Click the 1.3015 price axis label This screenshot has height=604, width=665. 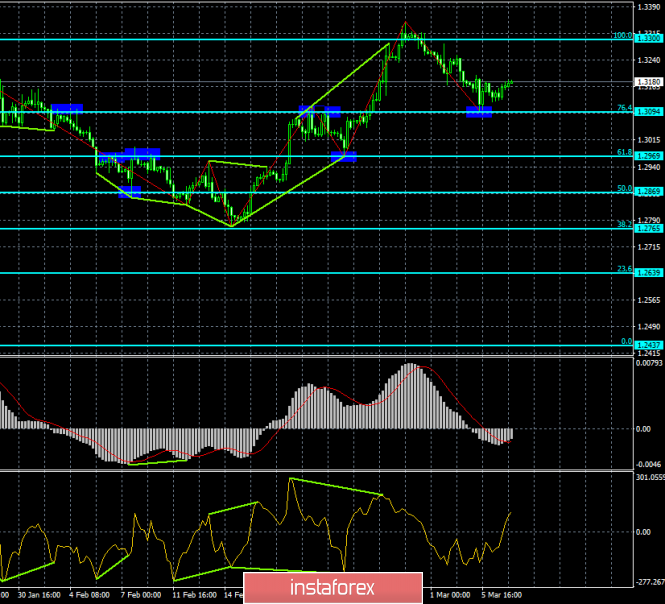pos(649,140)
